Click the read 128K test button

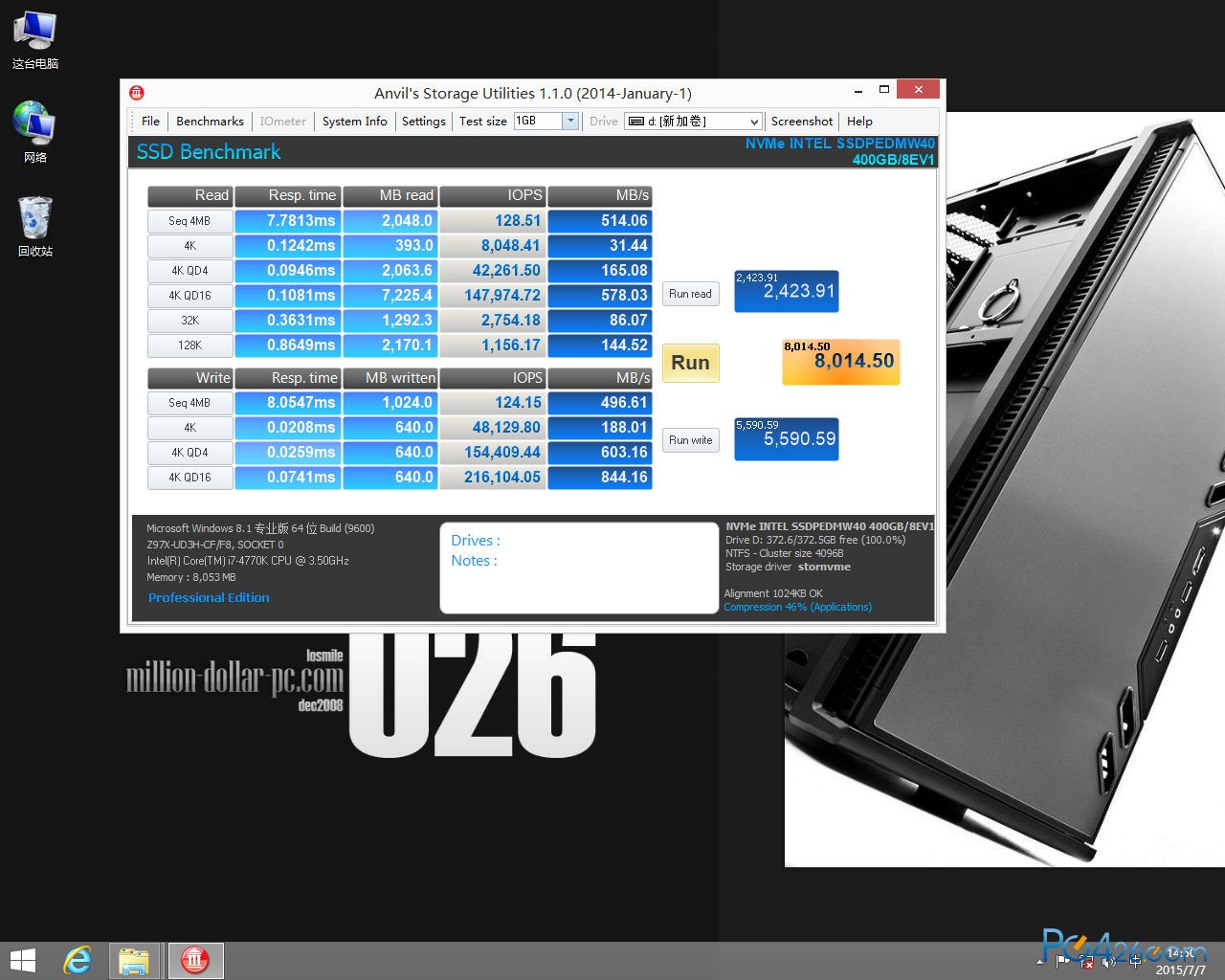(x=189, y=345)
